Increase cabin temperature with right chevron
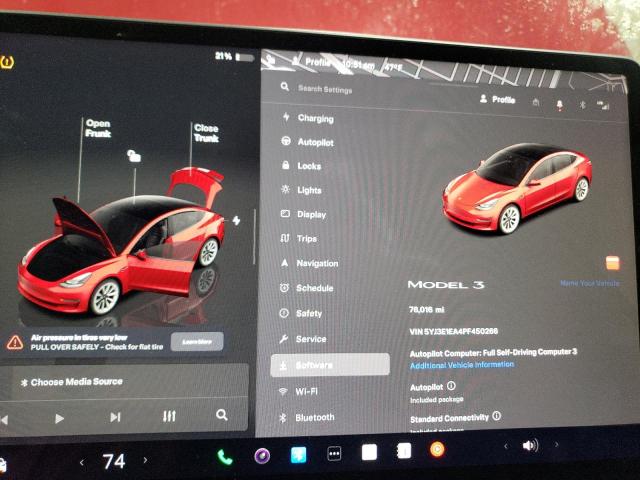The width and height of the screenshot is (640, 480). (x=145, y=460)
